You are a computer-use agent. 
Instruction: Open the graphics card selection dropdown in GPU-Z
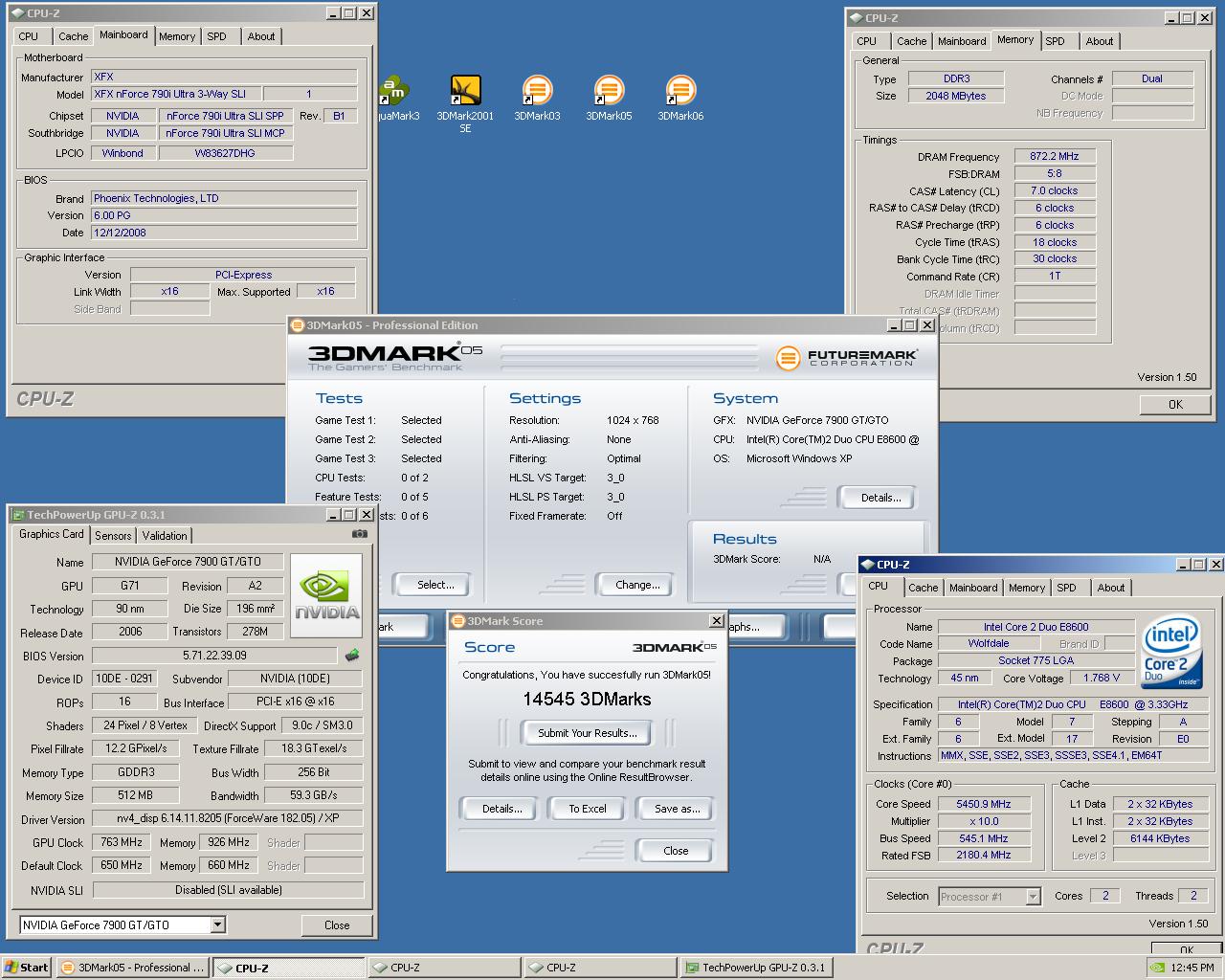tap(218, 924)
